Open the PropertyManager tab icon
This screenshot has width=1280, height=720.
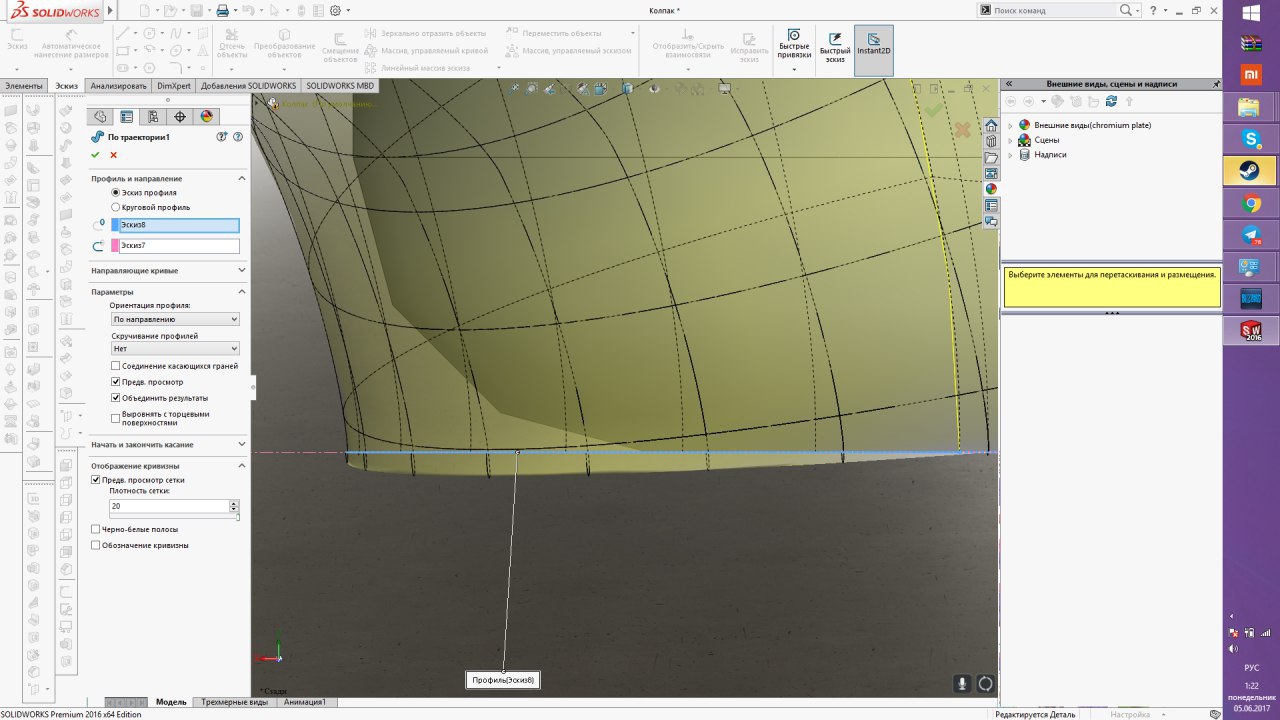(x=127, y=116)
